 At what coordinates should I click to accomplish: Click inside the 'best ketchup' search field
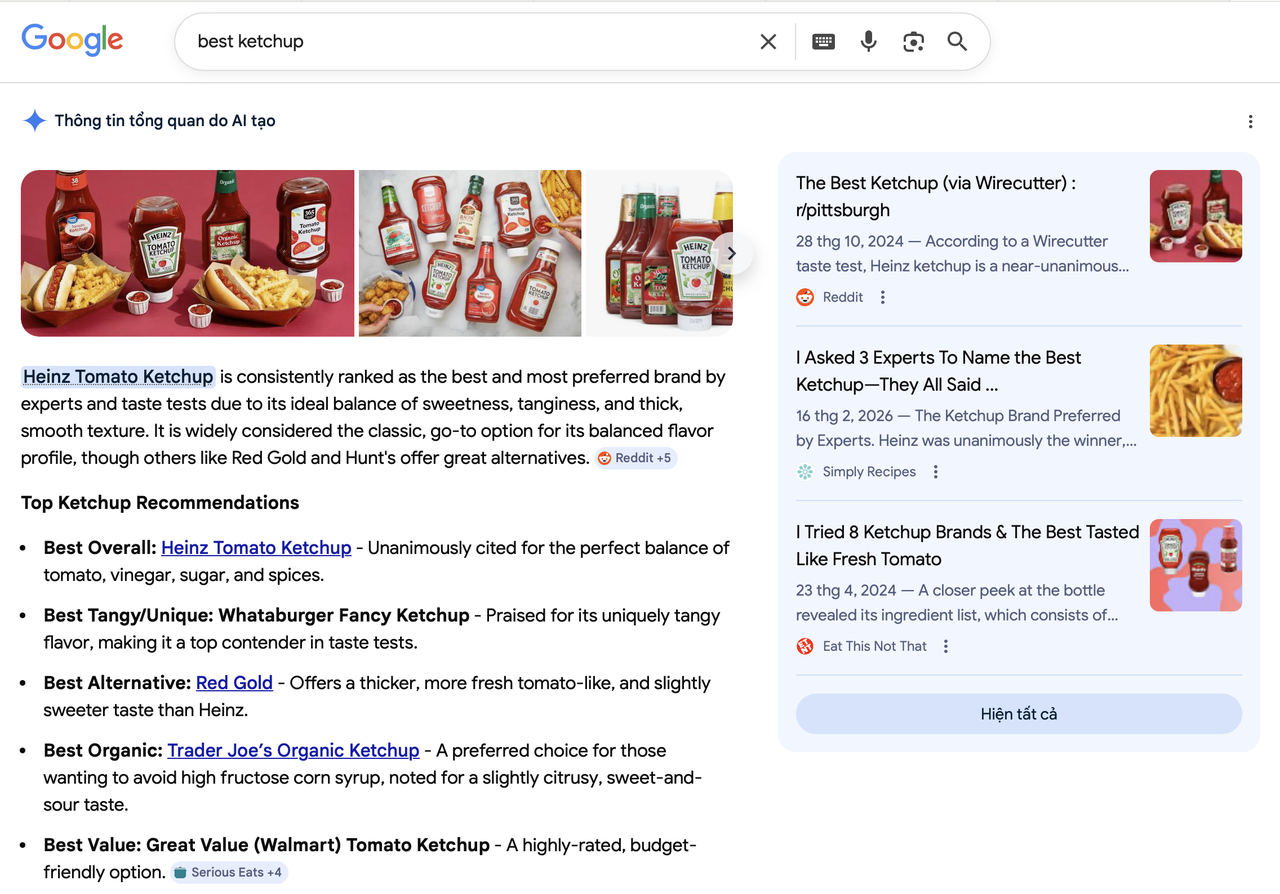point(470,41)
